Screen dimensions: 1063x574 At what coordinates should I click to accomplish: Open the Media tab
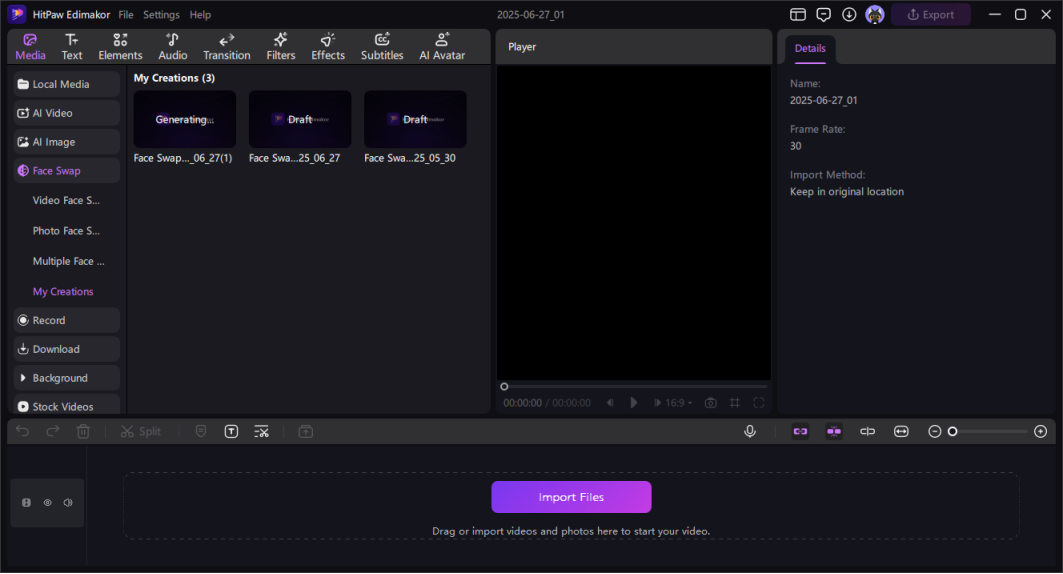(x=31, y=47)
